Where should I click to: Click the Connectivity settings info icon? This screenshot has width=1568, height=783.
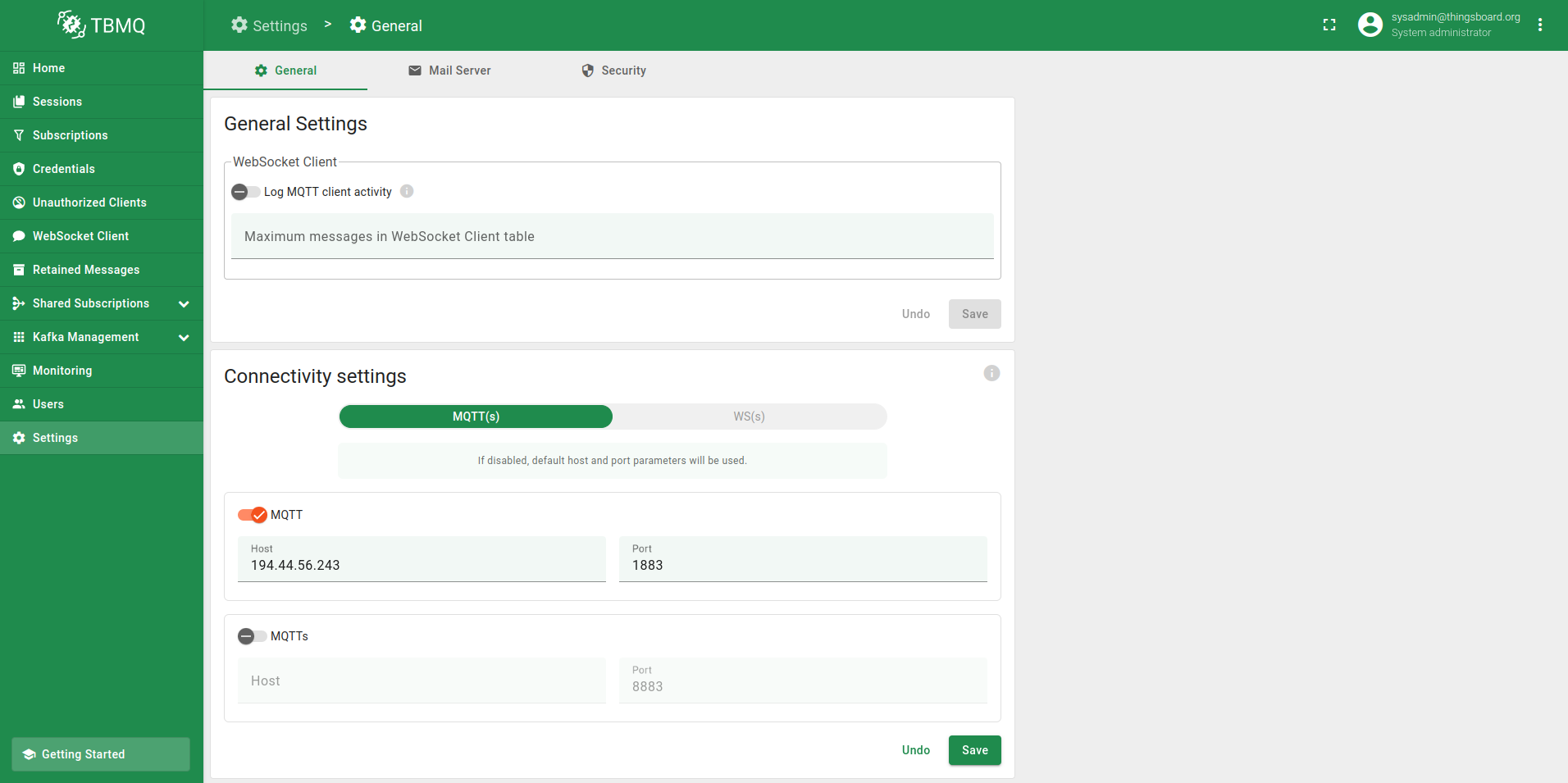coord(991,374)
